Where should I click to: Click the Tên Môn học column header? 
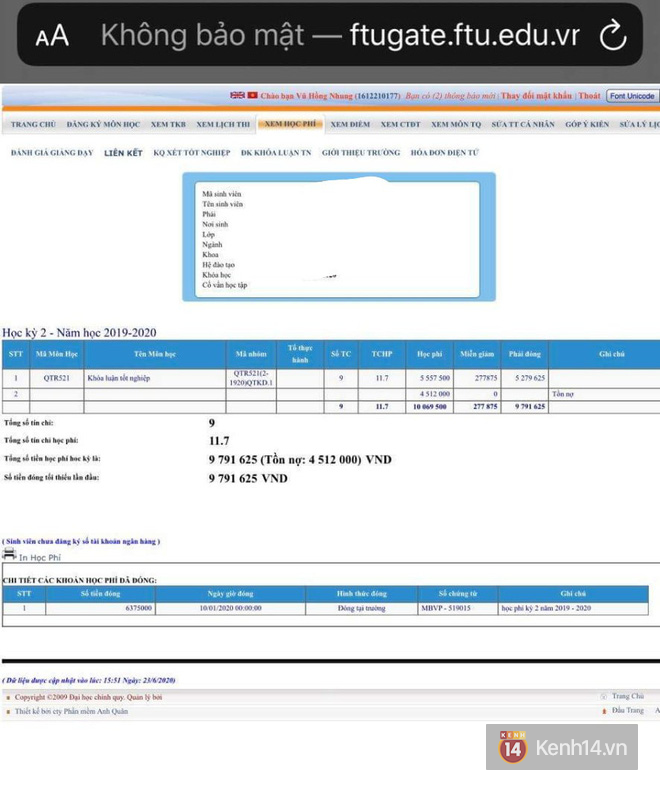pos(155,354)
